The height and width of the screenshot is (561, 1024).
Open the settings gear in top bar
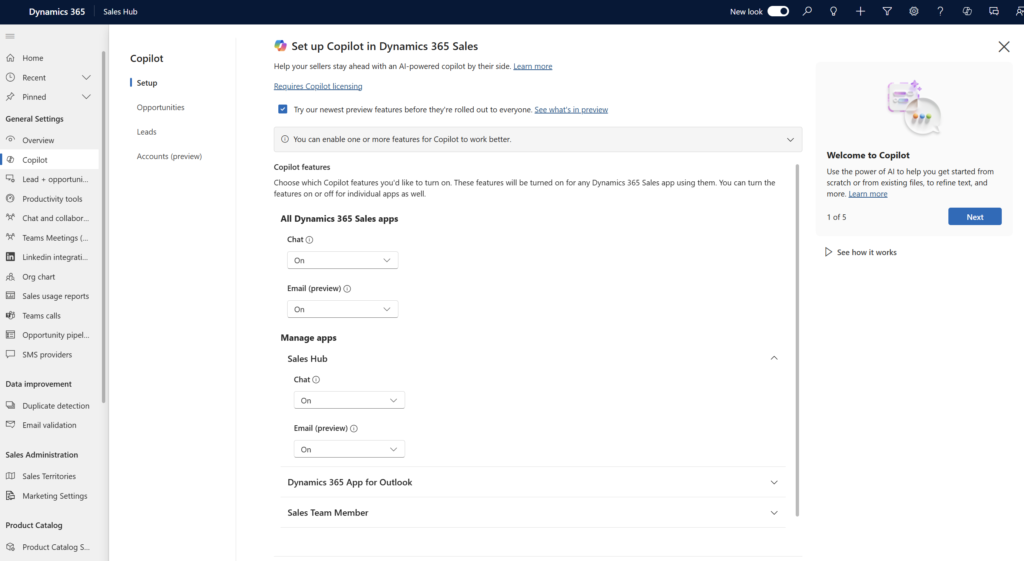(x=914, y=11)
